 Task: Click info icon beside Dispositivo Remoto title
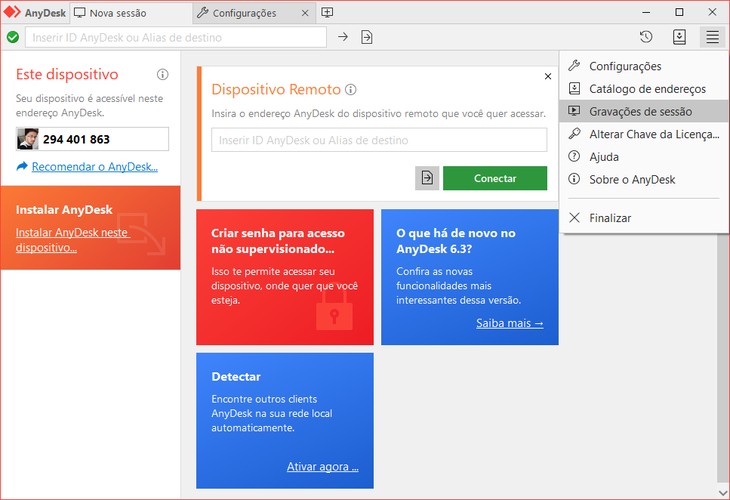click(351, 90)
